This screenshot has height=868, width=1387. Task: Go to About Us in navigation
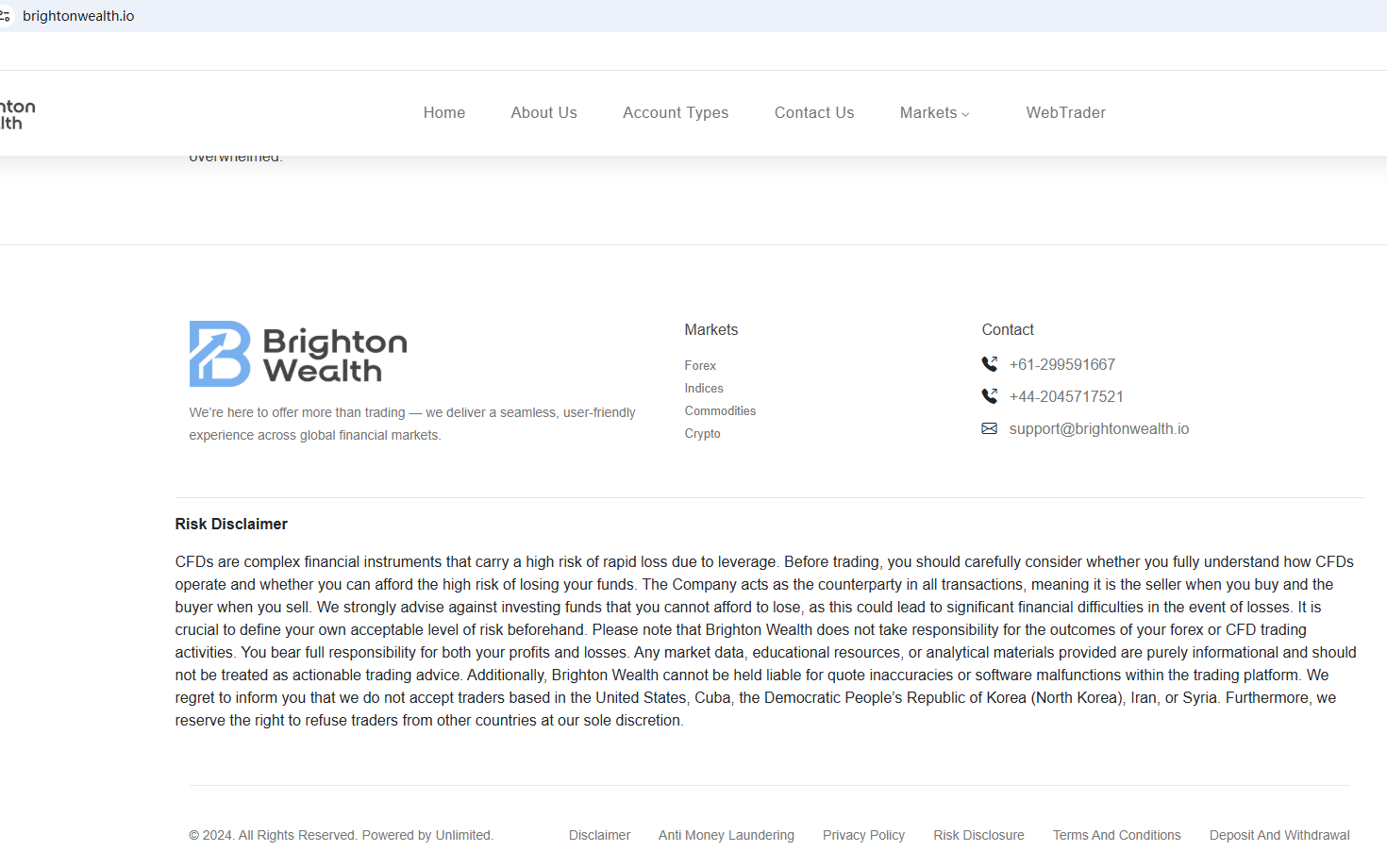544,113
